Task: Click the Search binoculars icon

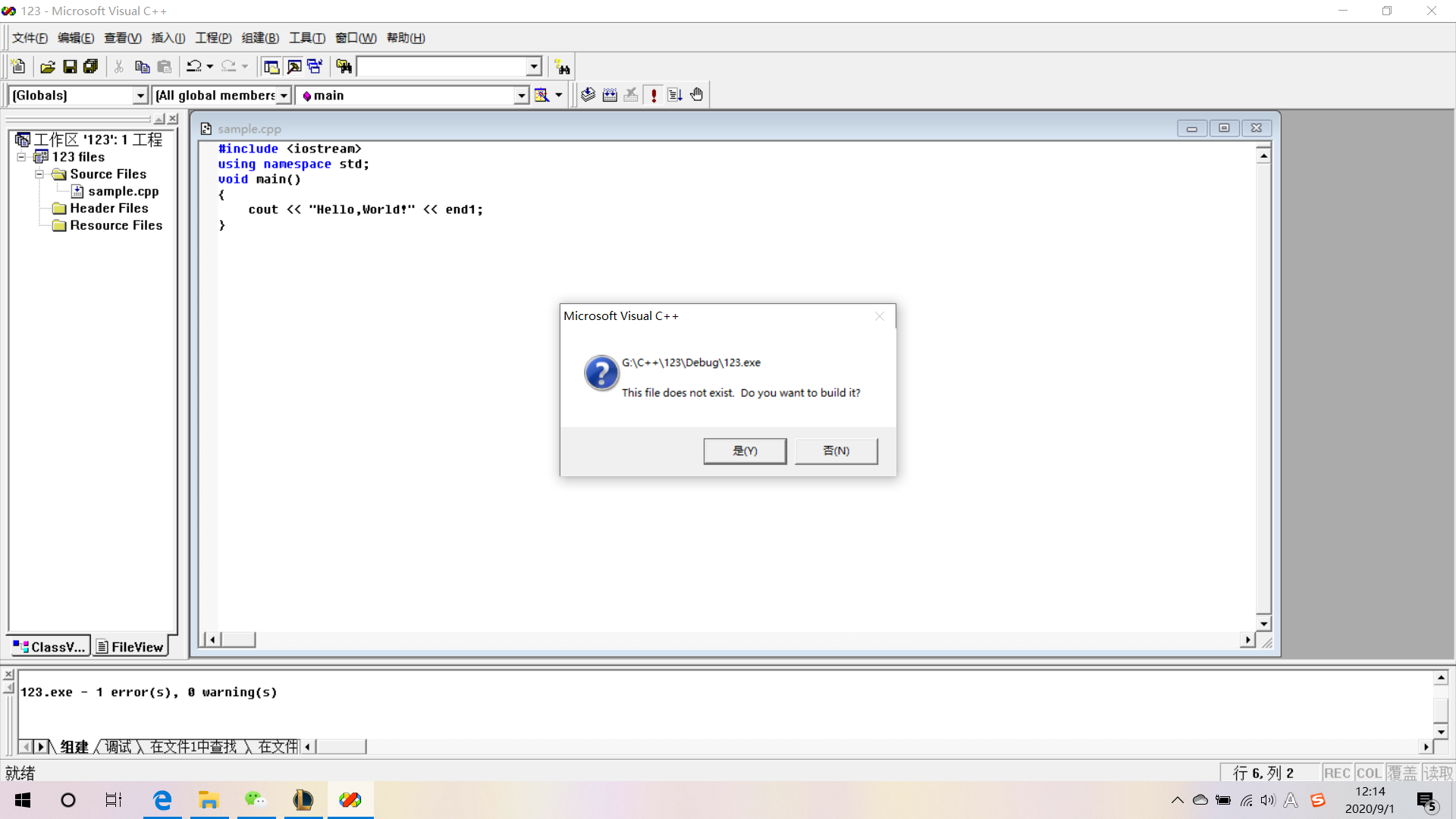Action: point(562,67)
